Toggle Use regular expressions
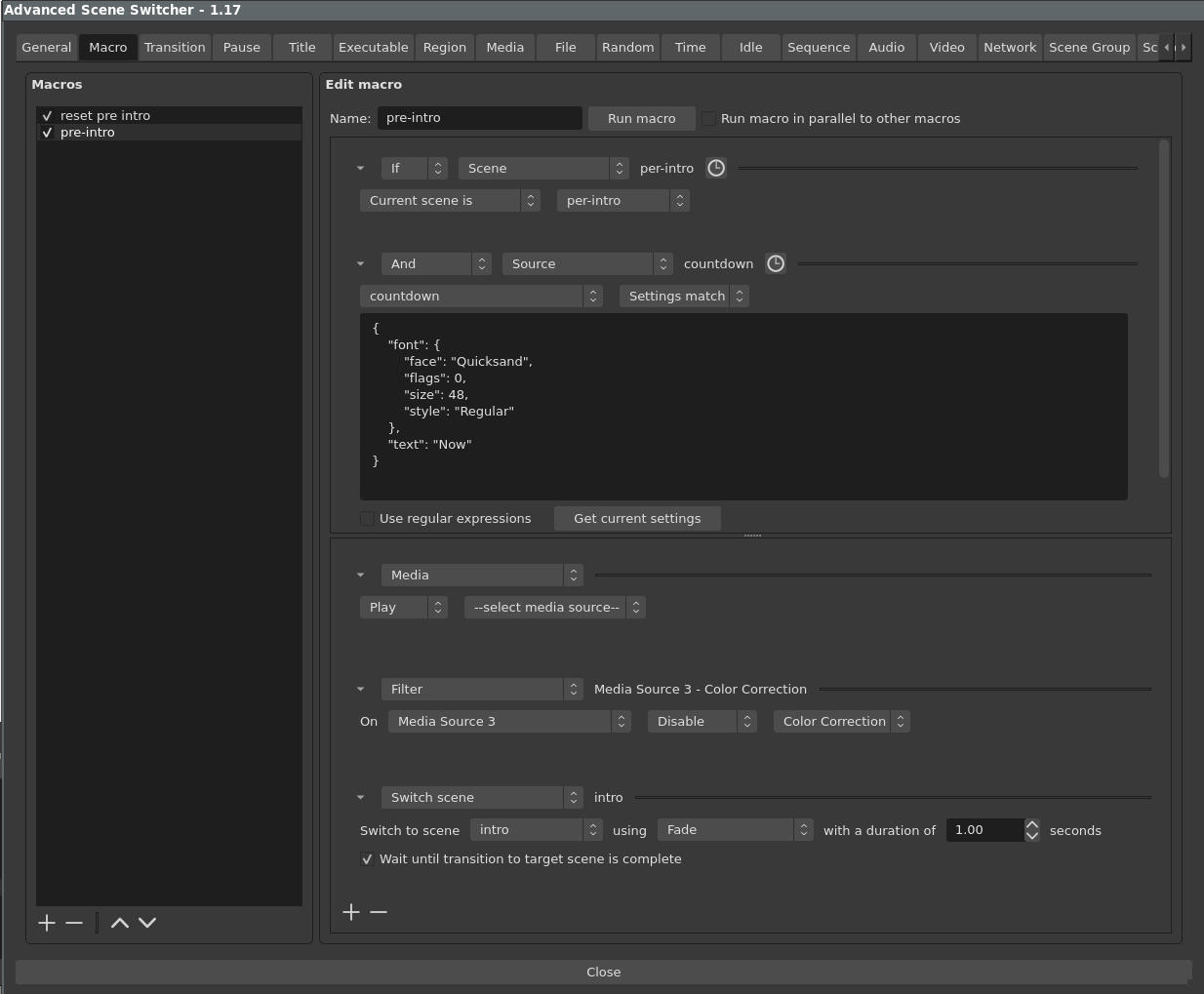This screenshot has height=994, width=1204. pyautogui.click(x=367, y=518)
